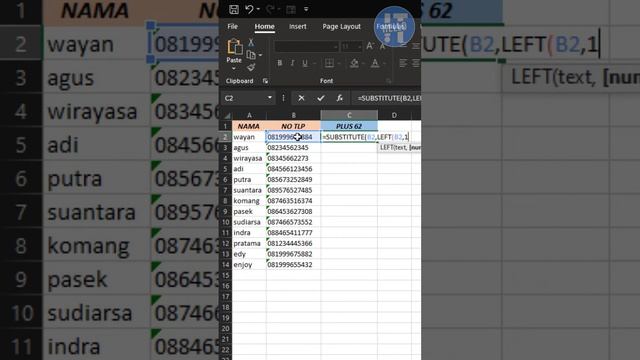Open the File tab
Screen dimensions: 640x360
(x=233, y=27)
